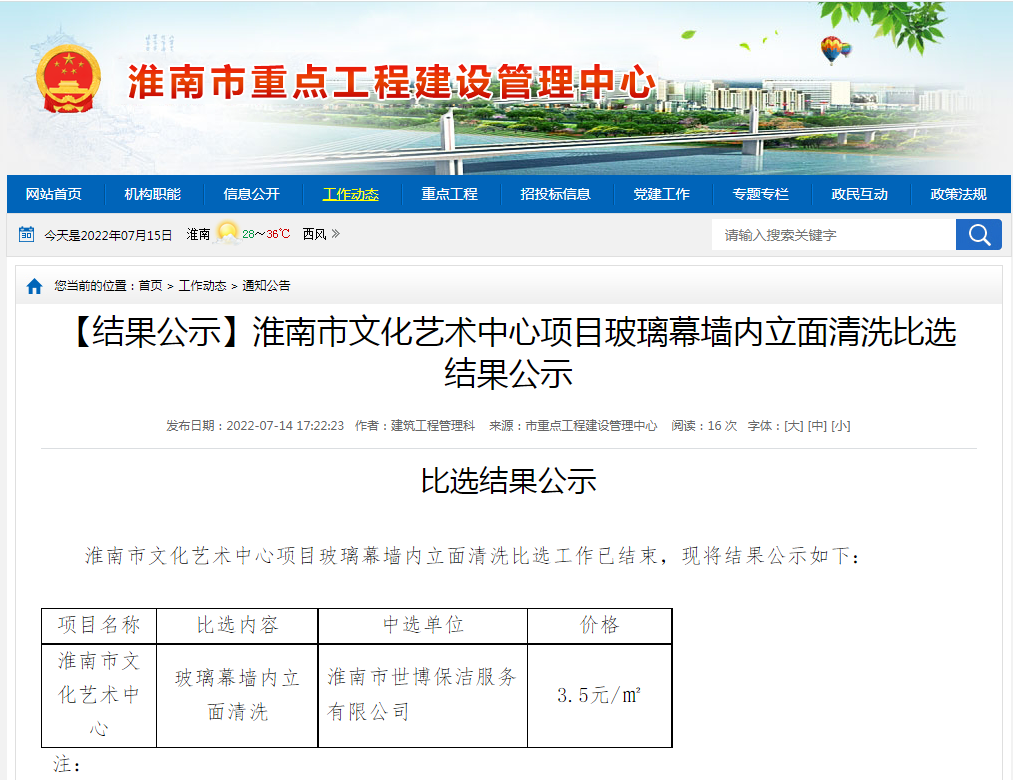This screenshot has height=780, width=1013.
Task: Click the search magnifier icon
Action: tap(978, 234)
